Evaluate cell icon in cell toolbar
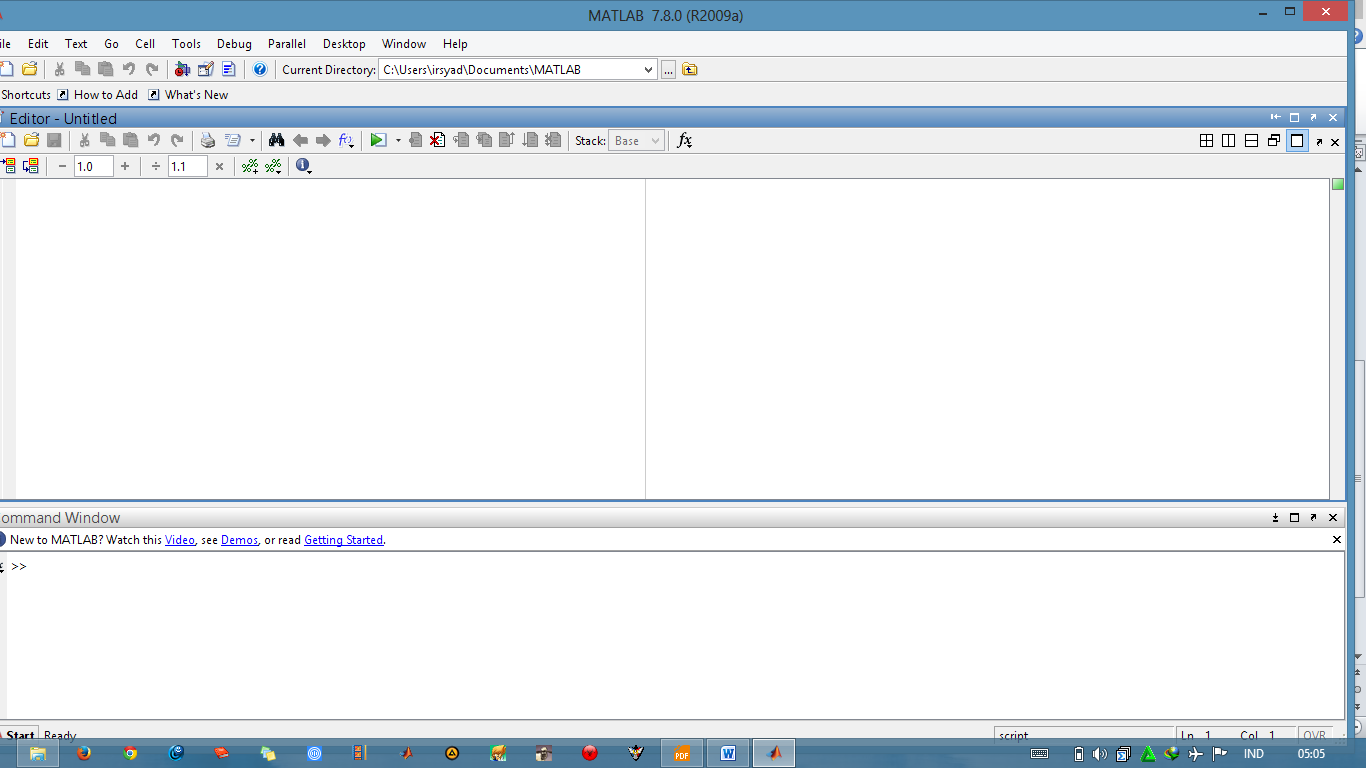The image size is (1366, 768). (x=9, y=166)
